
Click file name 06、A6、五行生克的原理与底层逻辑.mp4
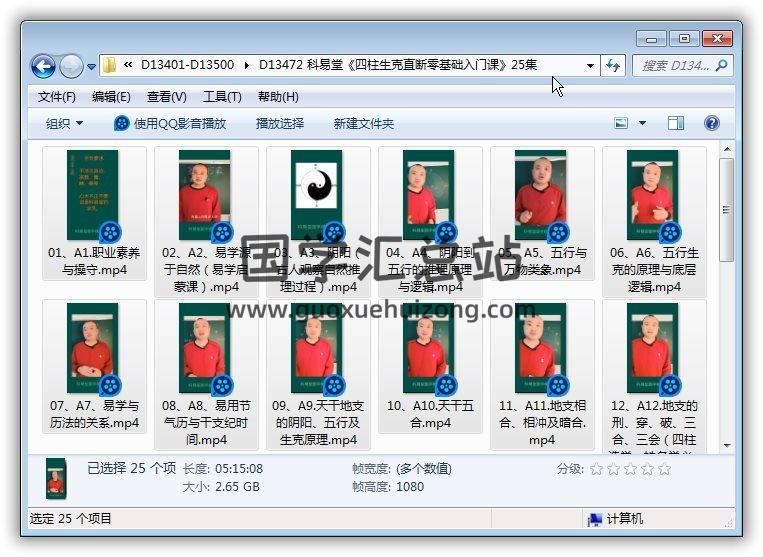click(x=654, y=270)
